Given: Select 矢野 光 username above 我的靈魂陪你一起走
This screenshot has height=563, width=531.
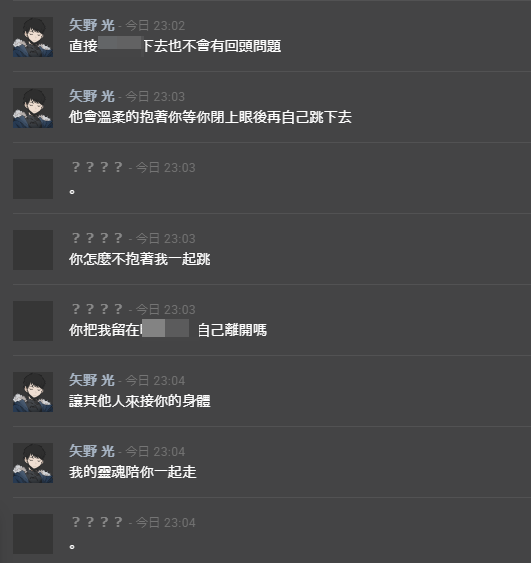Looking at the screenshot, I should click(x=92, y=451).
